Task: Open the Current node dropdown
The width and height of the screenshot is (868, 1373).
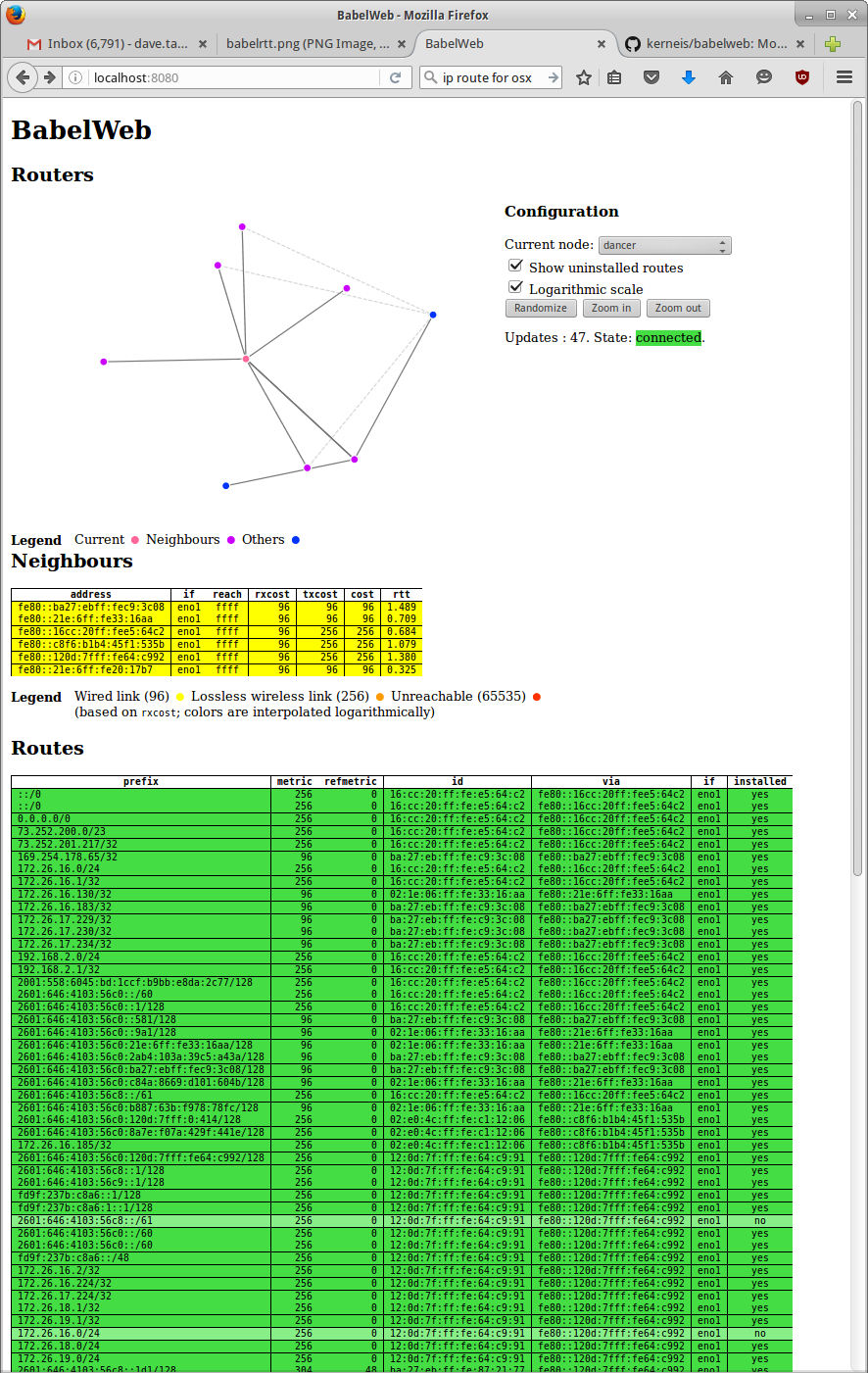Action: point(664,245)
